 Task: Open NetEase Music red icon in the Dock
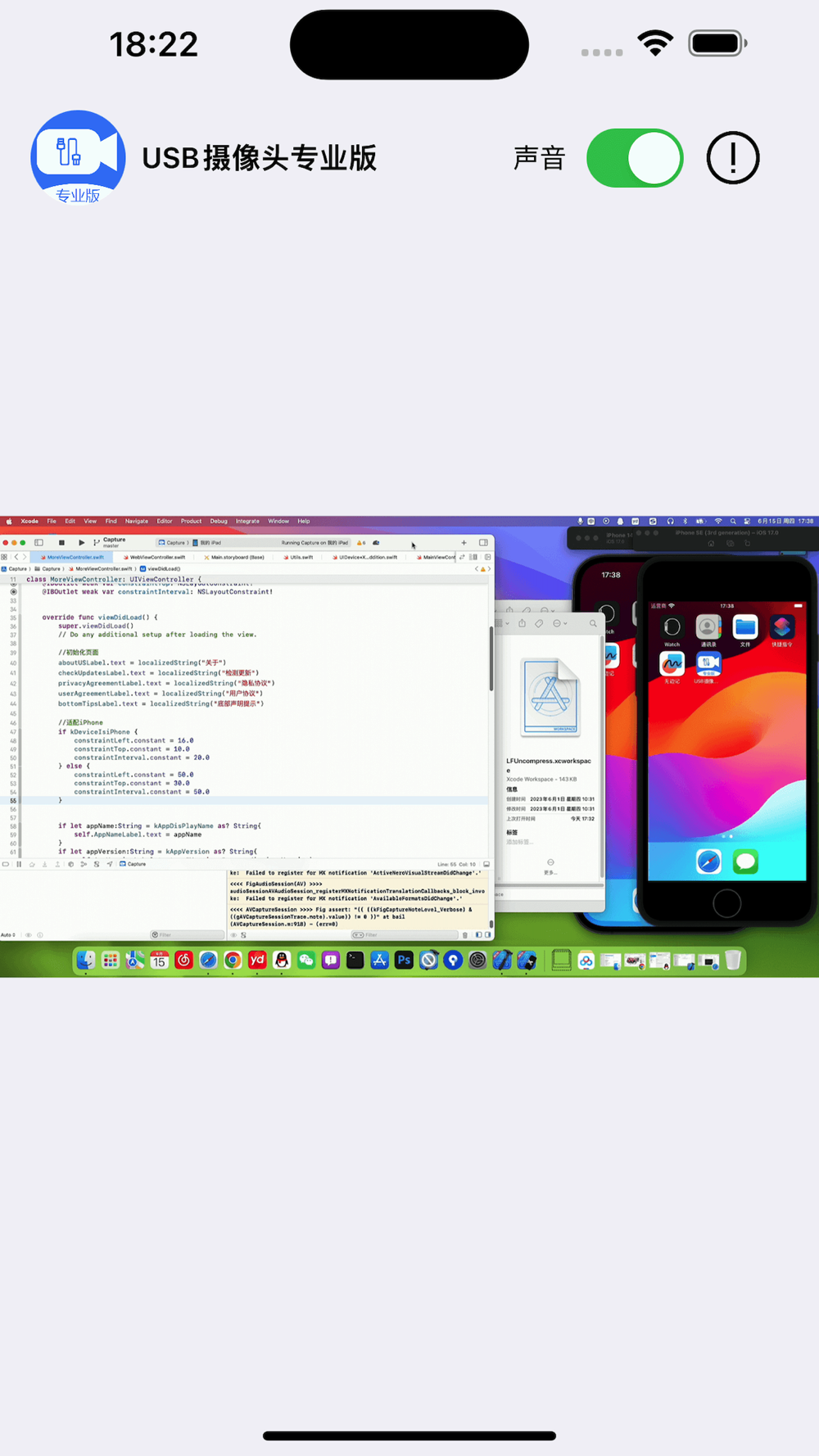(x=183, y=961)
